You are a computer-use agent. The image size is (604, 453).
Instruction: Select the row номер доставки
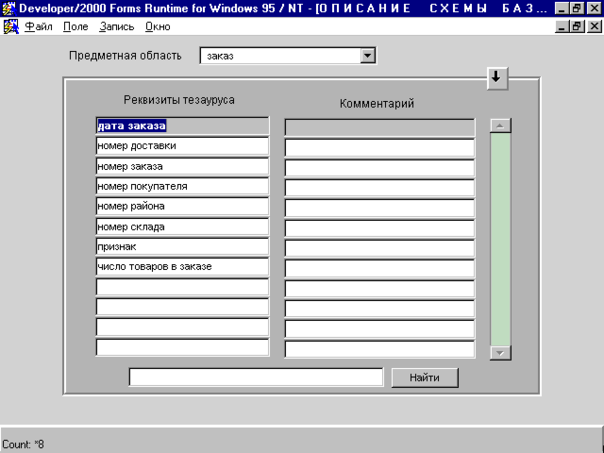(182, 146)
